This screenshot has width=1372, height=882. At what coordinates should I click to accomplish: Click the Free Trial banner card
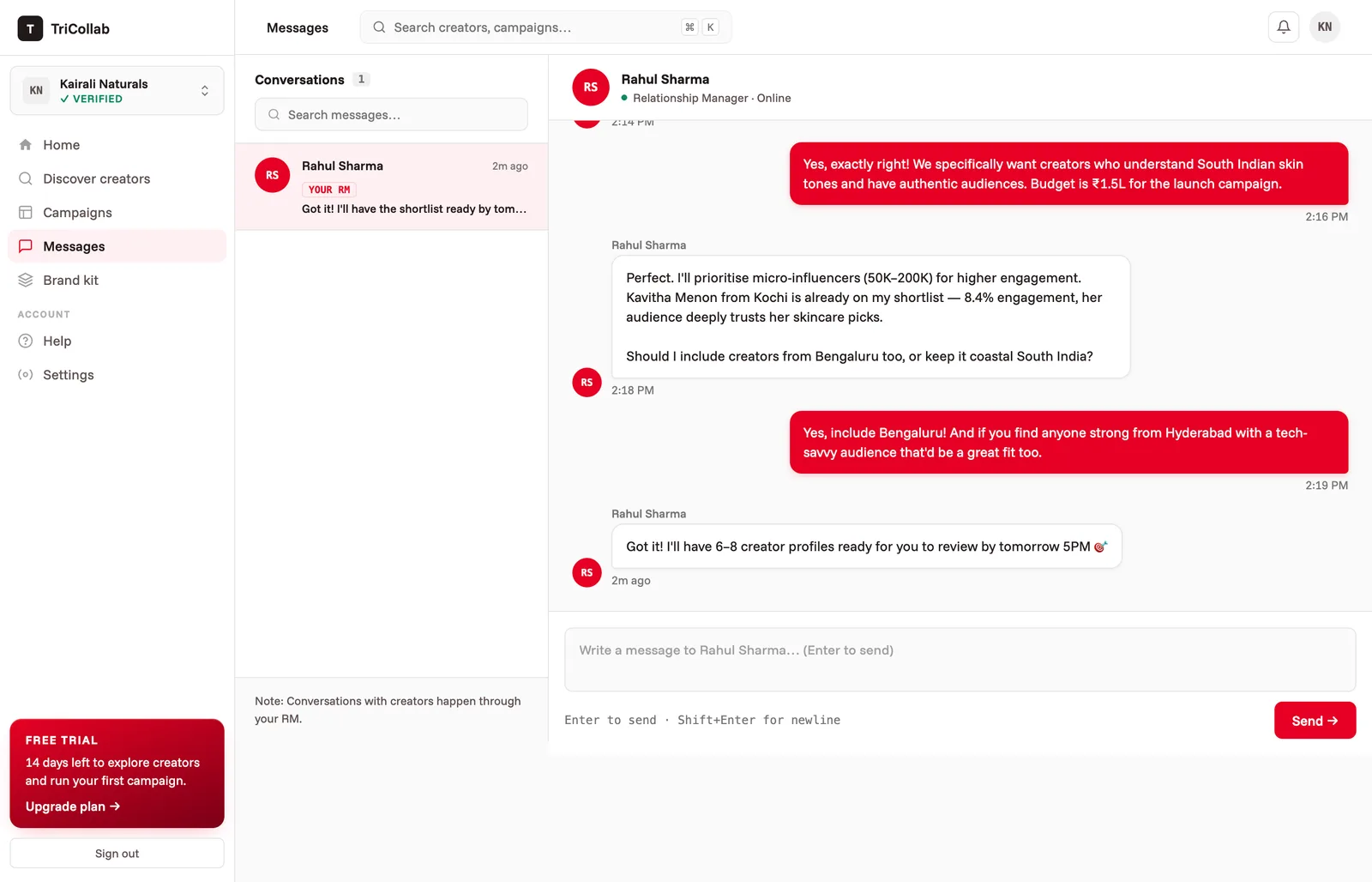tap(117, 773)
